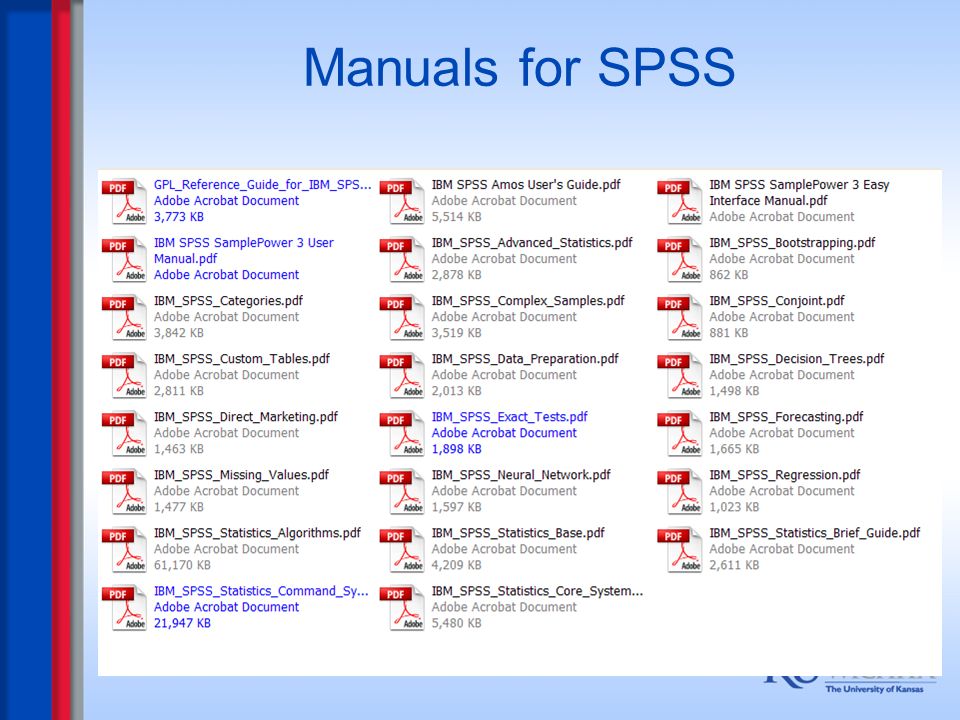This screenshot has width=960, height=720.
Task: Click The University of Kansas text
Action: pos(874,689)
